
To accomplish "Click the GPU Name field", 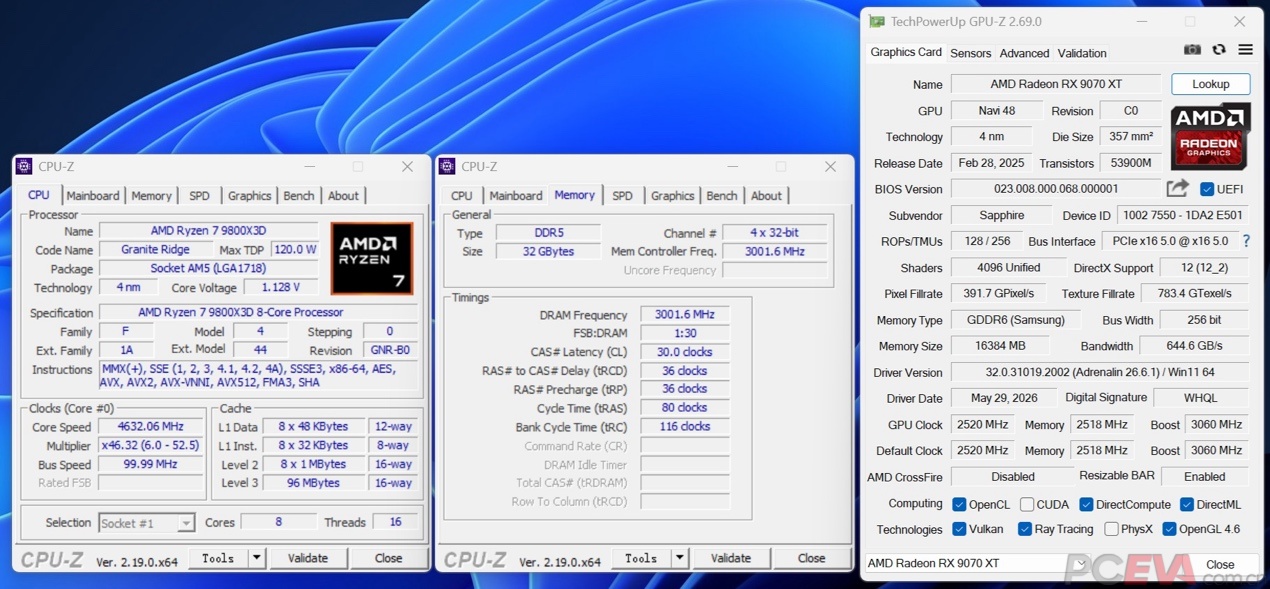I will click(1056, 84).
